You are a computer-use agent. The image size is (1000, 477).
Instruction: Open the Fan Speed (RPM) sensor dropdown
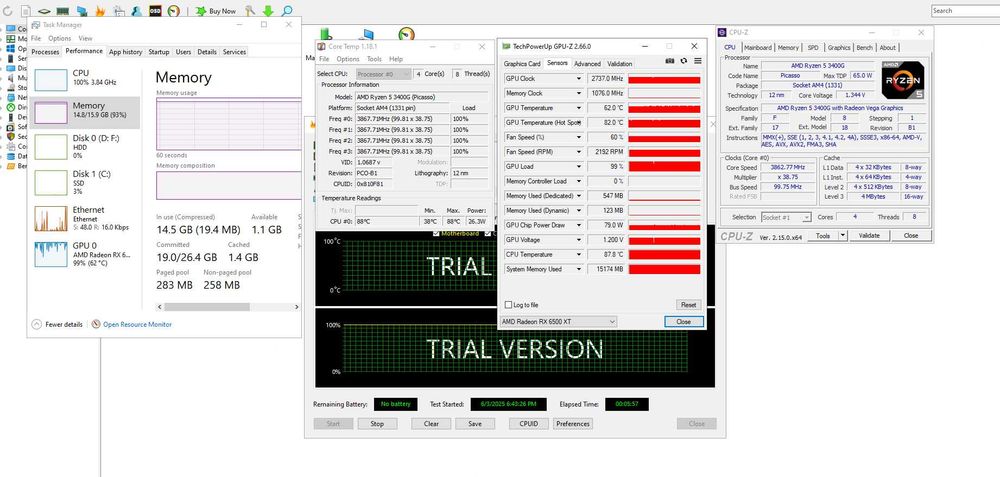pos(579,152)
